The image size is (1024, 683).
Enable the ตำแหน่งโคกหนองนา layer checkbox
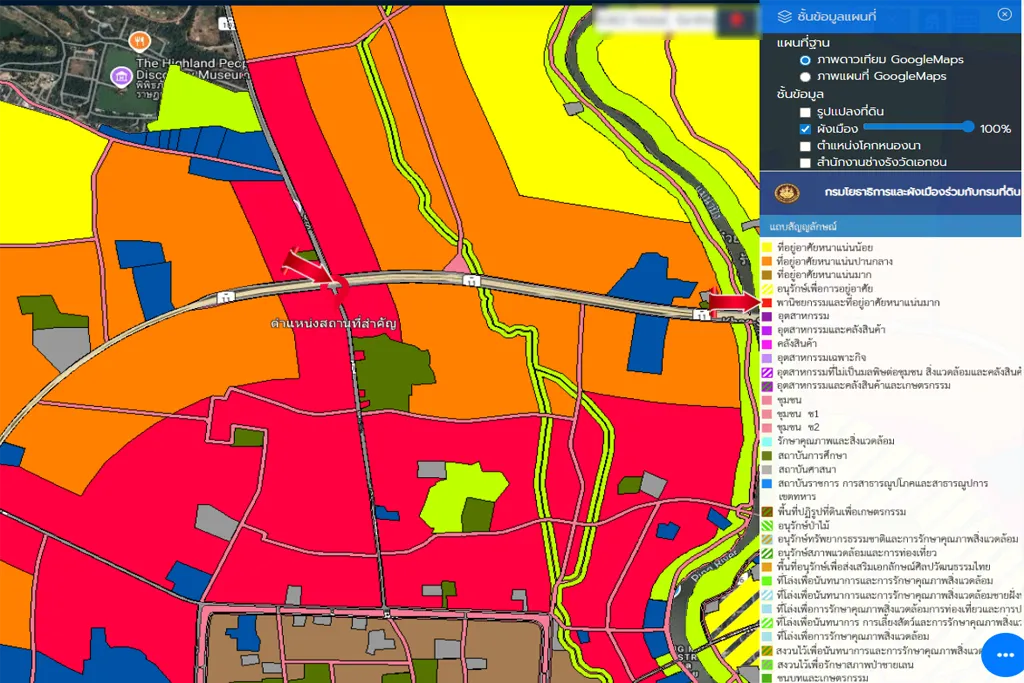pos(805,146)
